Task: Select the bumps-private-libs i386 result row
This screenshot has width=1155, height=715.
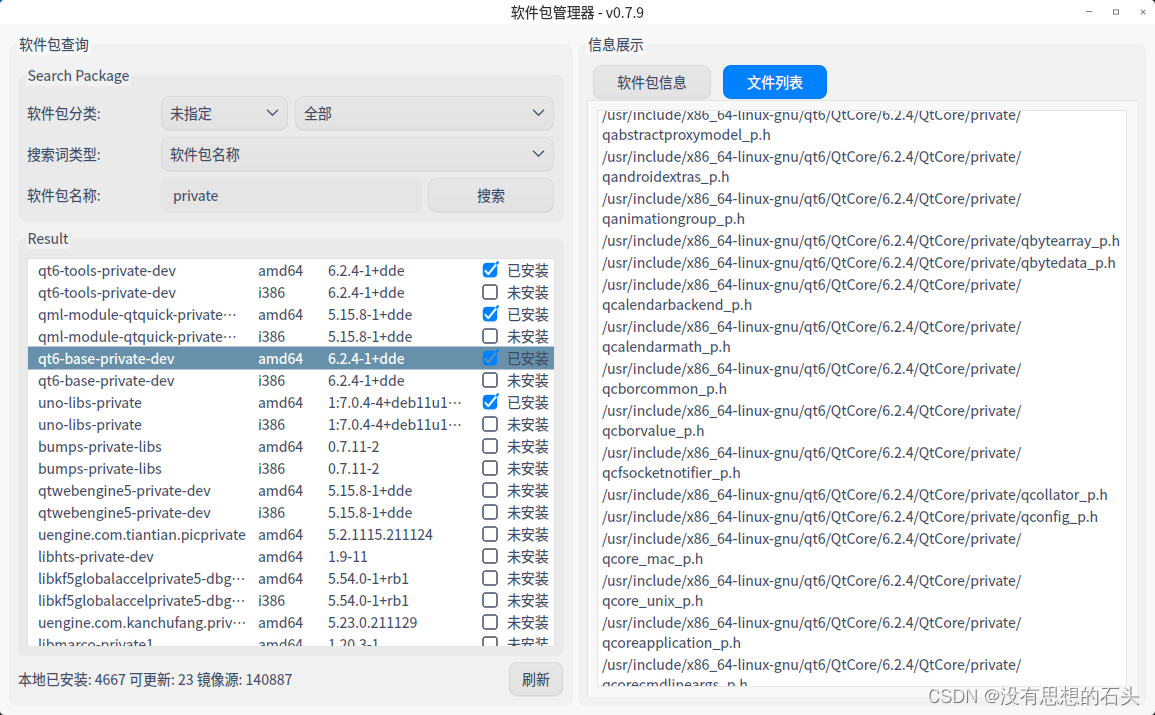Action: 250,468
